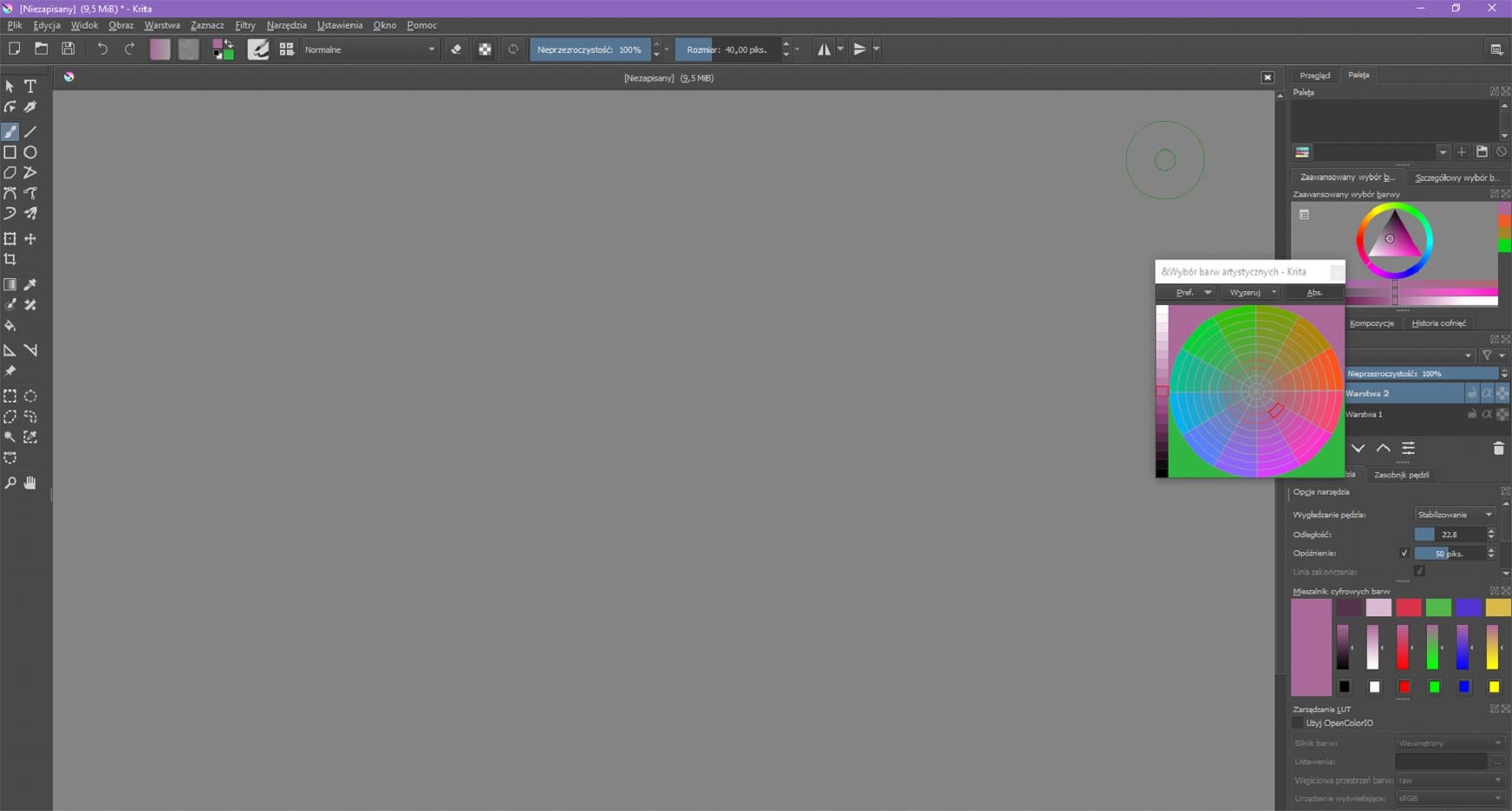Delete layer using the trash icon
Screen dimensions: 1512x811
(1498, 448)
